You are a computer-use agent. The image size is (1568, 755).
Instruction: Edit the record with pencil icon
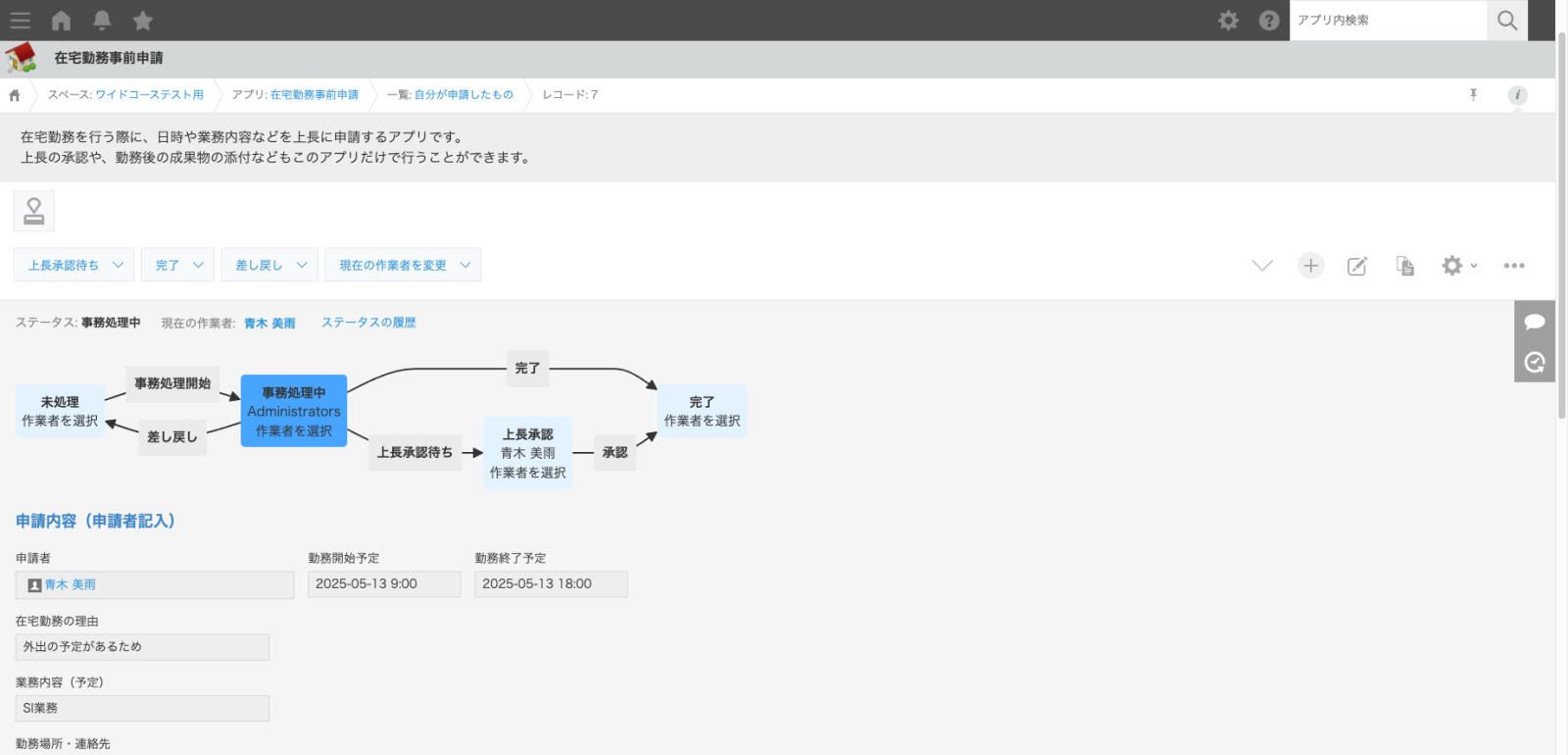1357,266
